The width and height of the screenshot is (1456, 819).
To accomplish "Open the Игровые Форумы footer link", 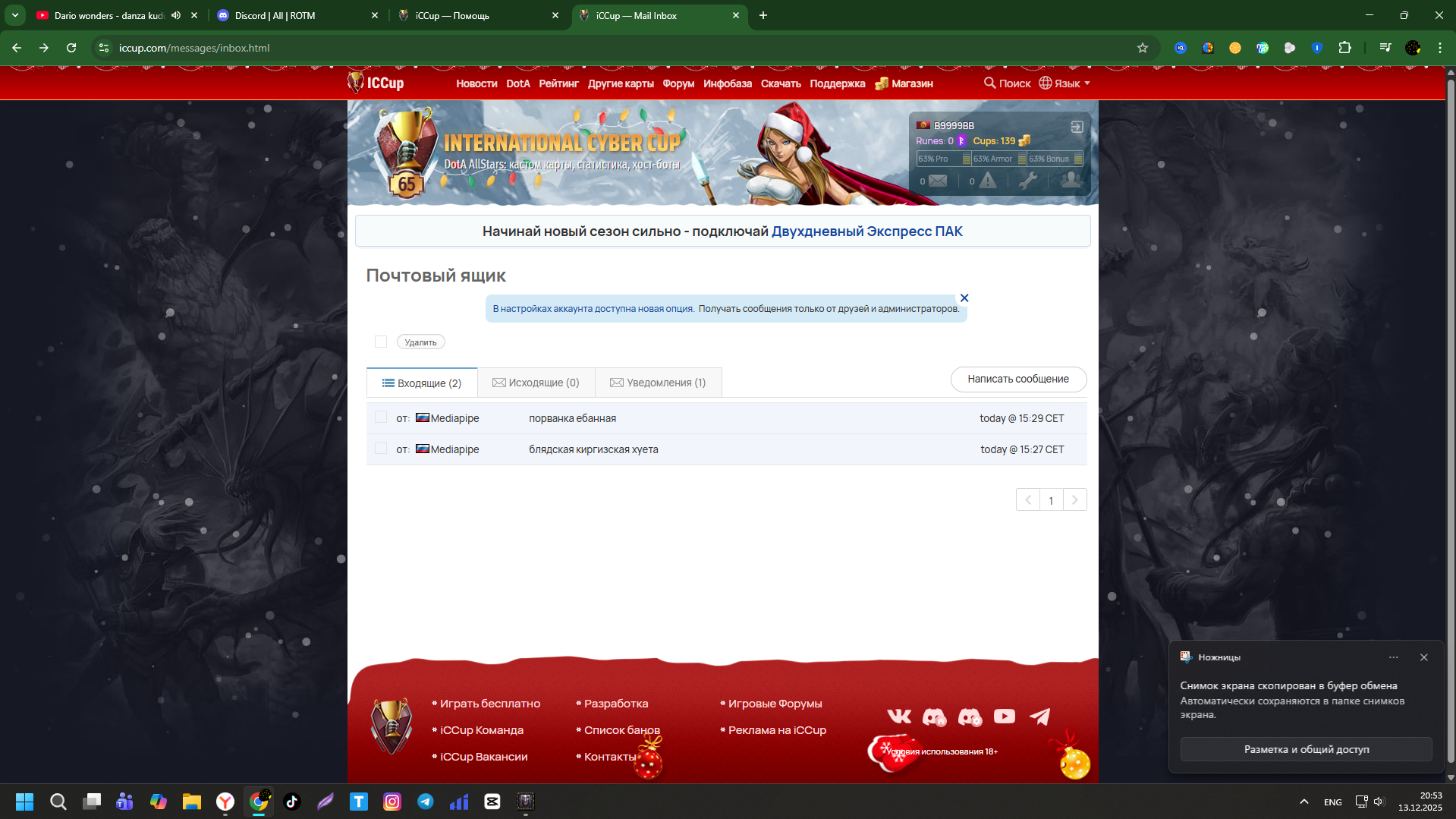I will (775, 704).
